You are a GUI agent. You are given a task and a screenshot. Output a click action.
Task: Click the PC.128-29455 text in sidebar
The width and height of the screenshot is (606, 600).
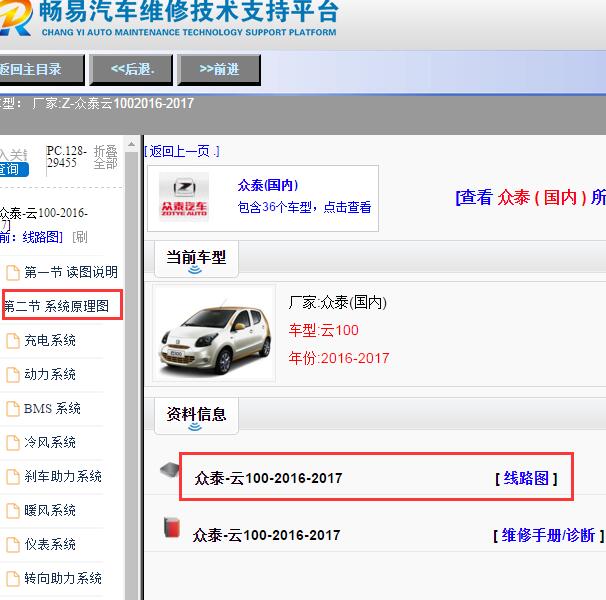66,157
